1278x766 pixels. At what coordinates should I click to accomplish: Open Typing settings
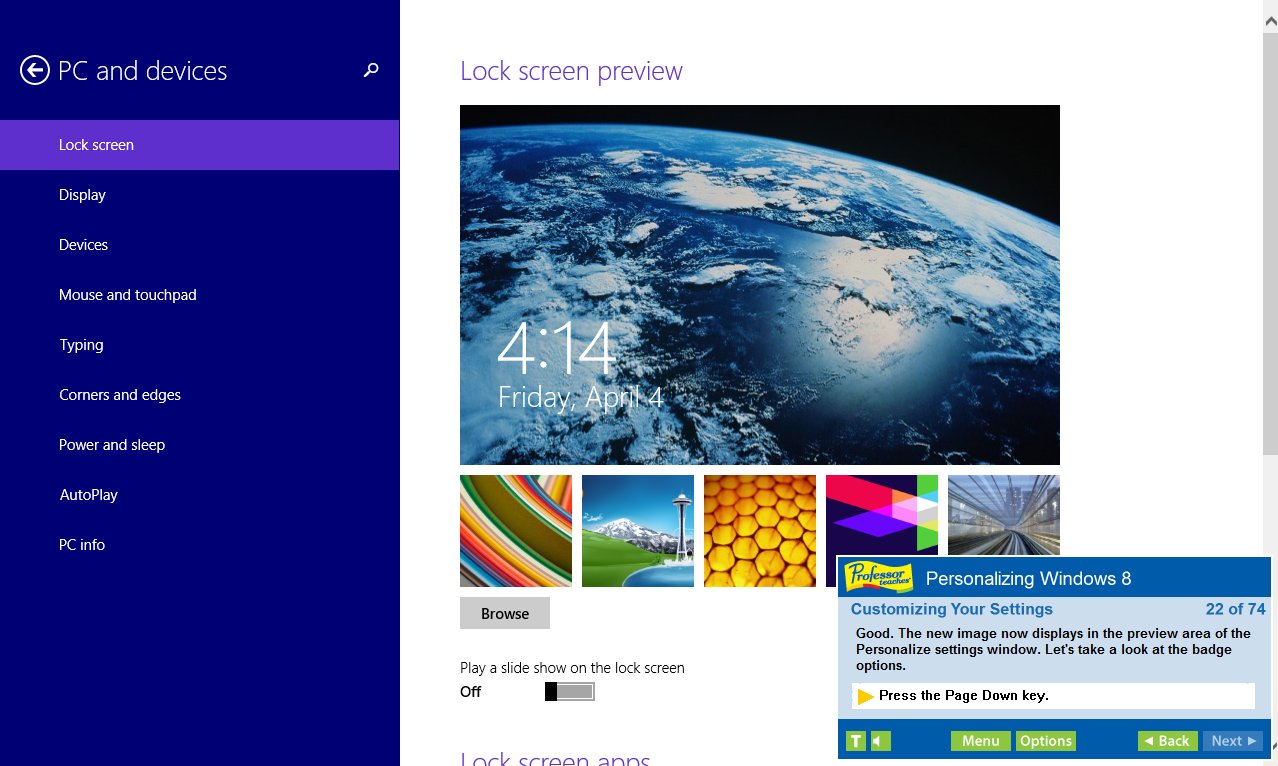click(81, 344)
